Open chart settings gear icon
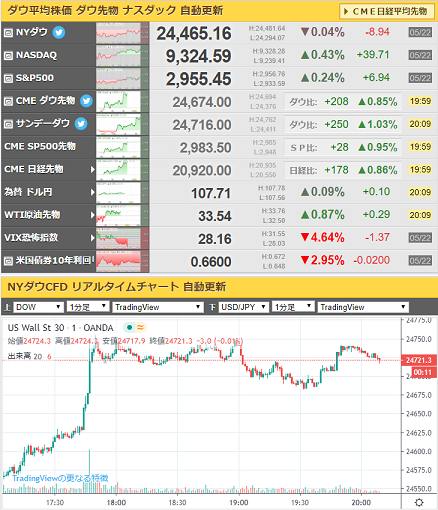This screenshot has height=510, width=438. click(419, 502)
